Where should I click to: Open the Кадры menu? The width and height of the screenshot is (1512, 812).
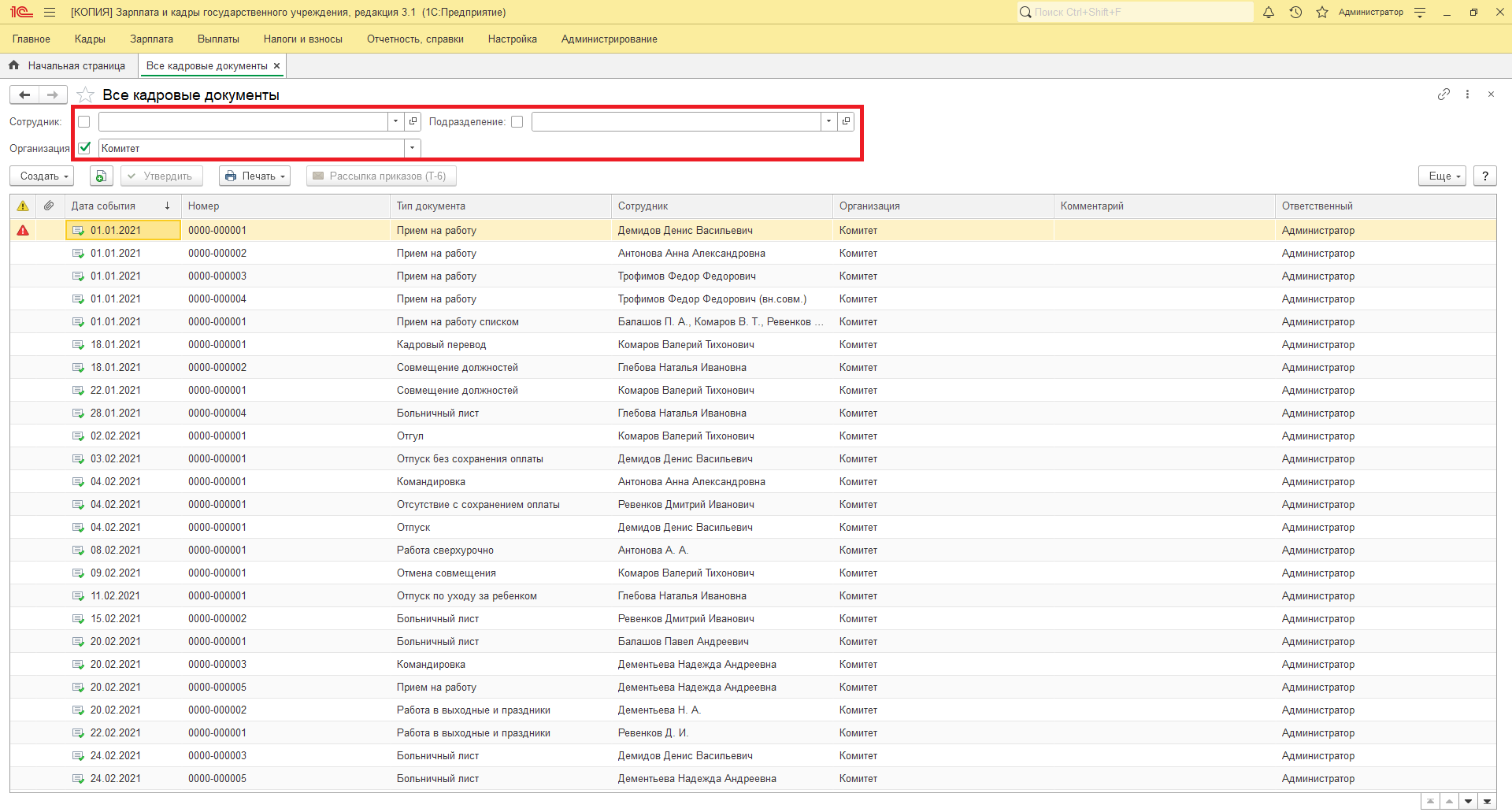point(90,39)
